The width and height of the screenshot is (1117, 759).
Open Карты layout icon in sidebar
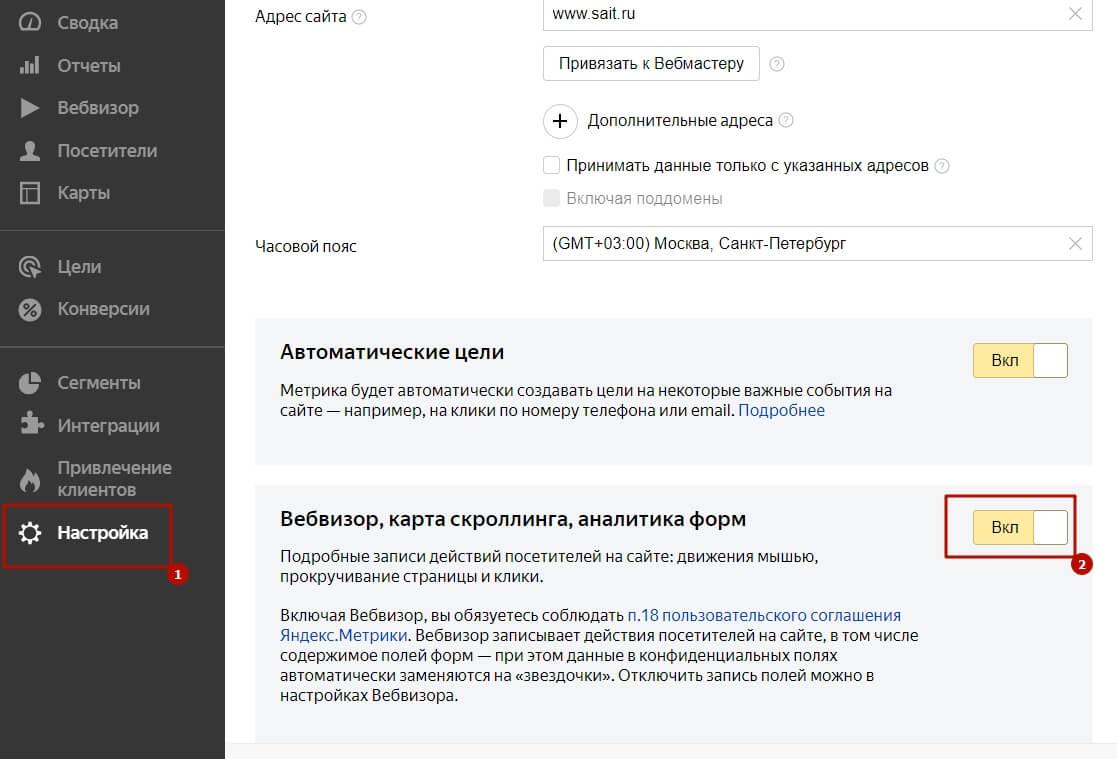(x=29, y=192)
